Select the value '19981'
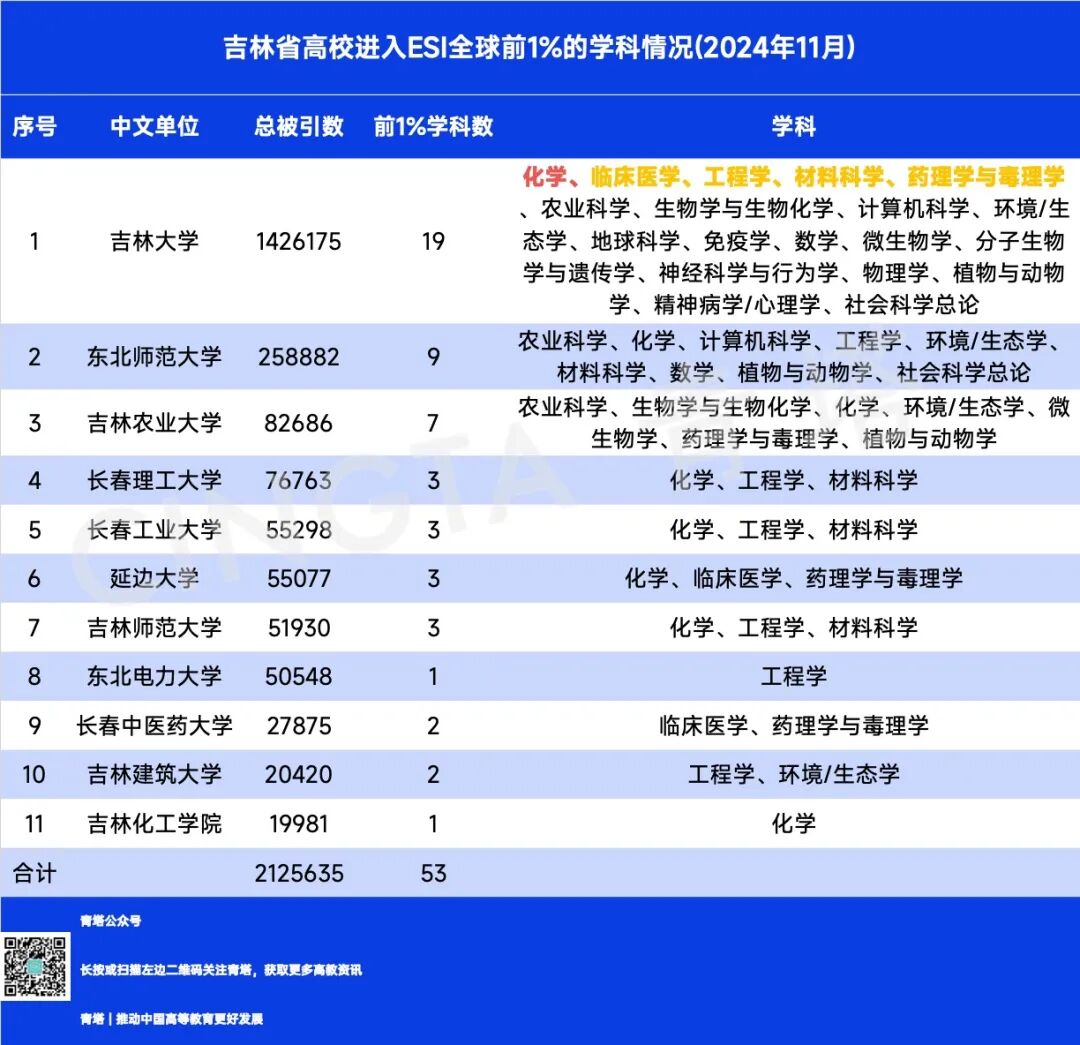The image size is (1080, 1045). tap(299, 824)
